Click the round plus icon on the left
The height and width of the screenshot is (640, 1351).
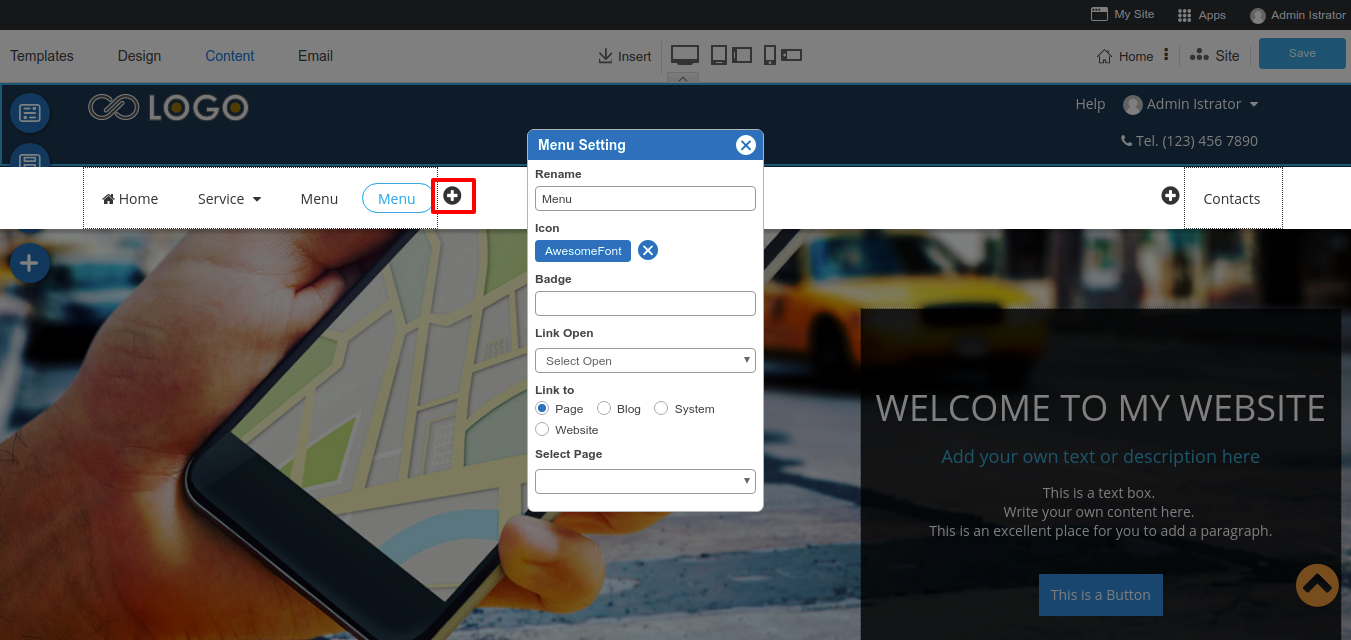pyautogui.click(x=29, y=263)
